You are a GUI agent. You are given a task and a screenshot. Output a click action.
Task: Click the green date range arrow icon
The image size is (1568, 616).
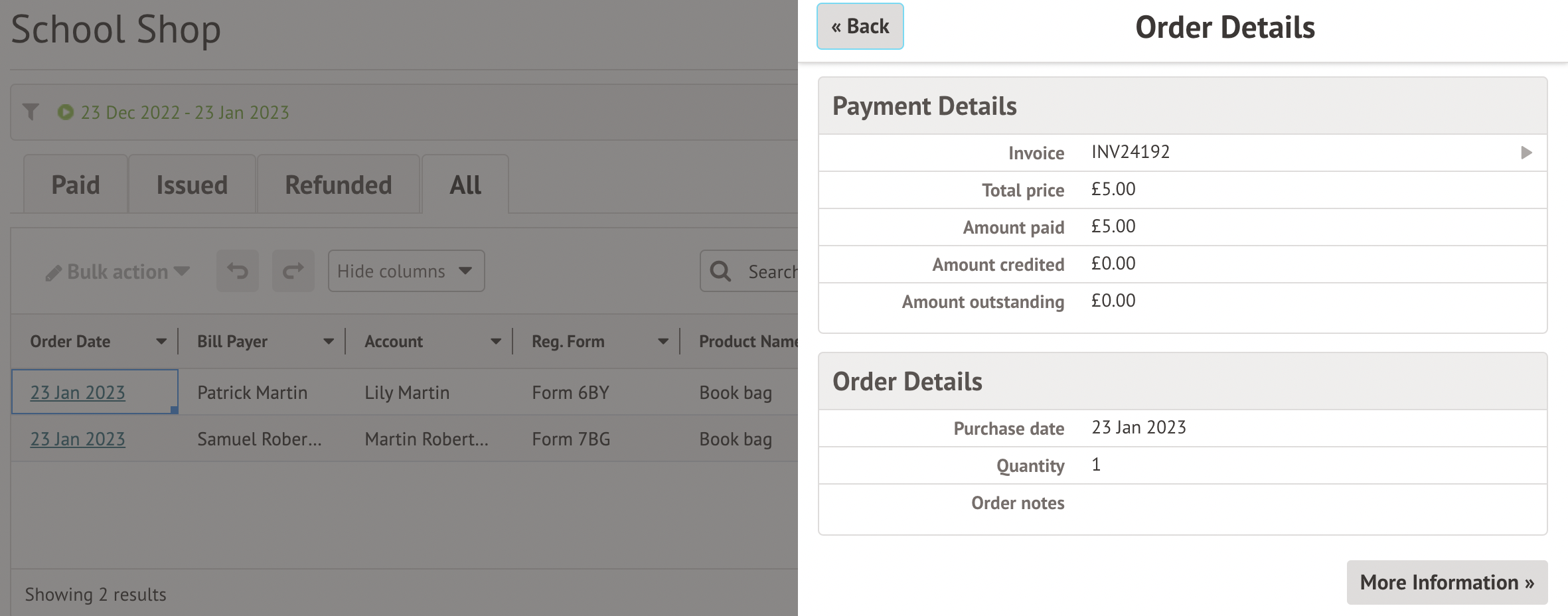tap(65, 112)
